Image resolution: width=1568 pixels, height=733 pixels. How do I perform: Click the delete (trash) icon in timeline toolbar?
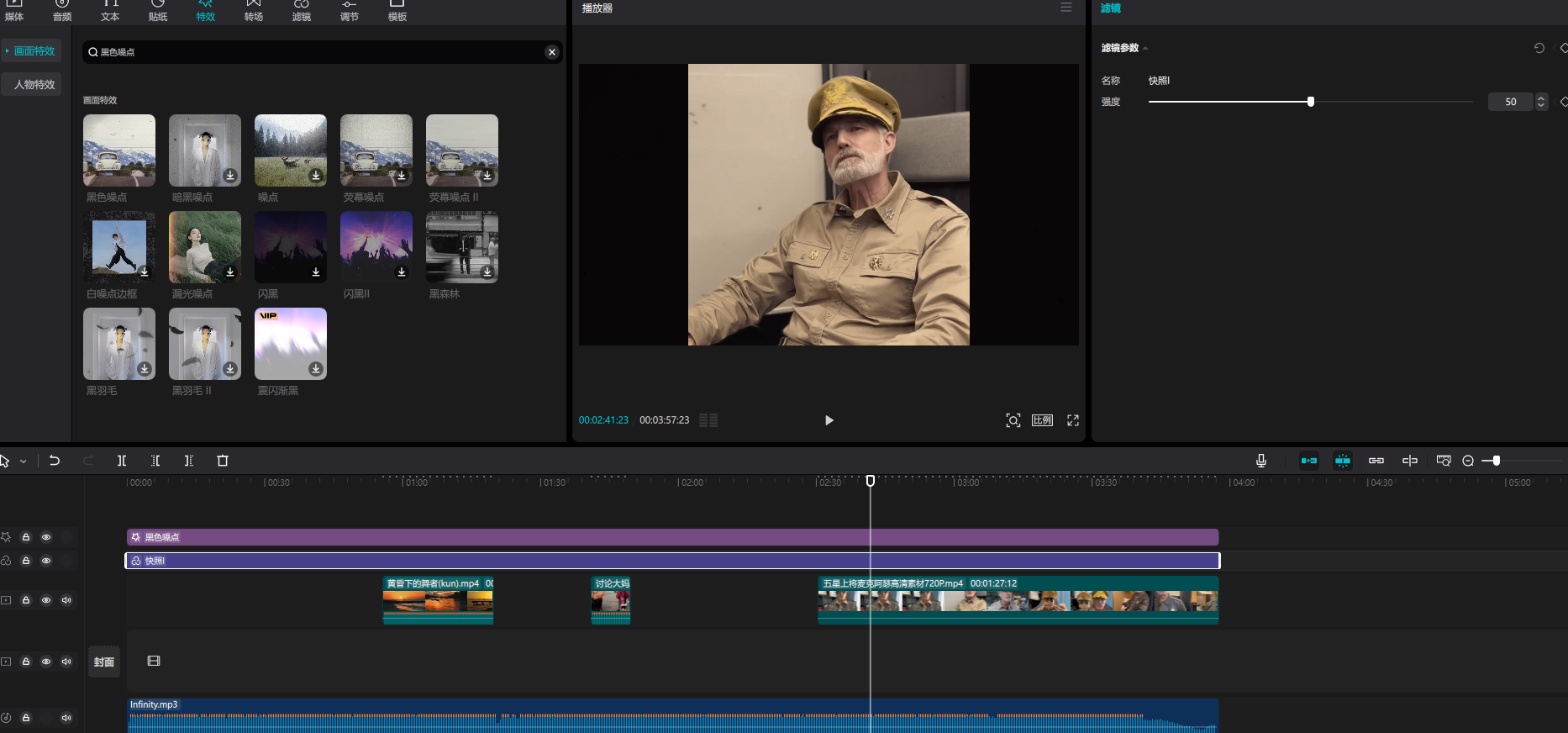(223, 461)
